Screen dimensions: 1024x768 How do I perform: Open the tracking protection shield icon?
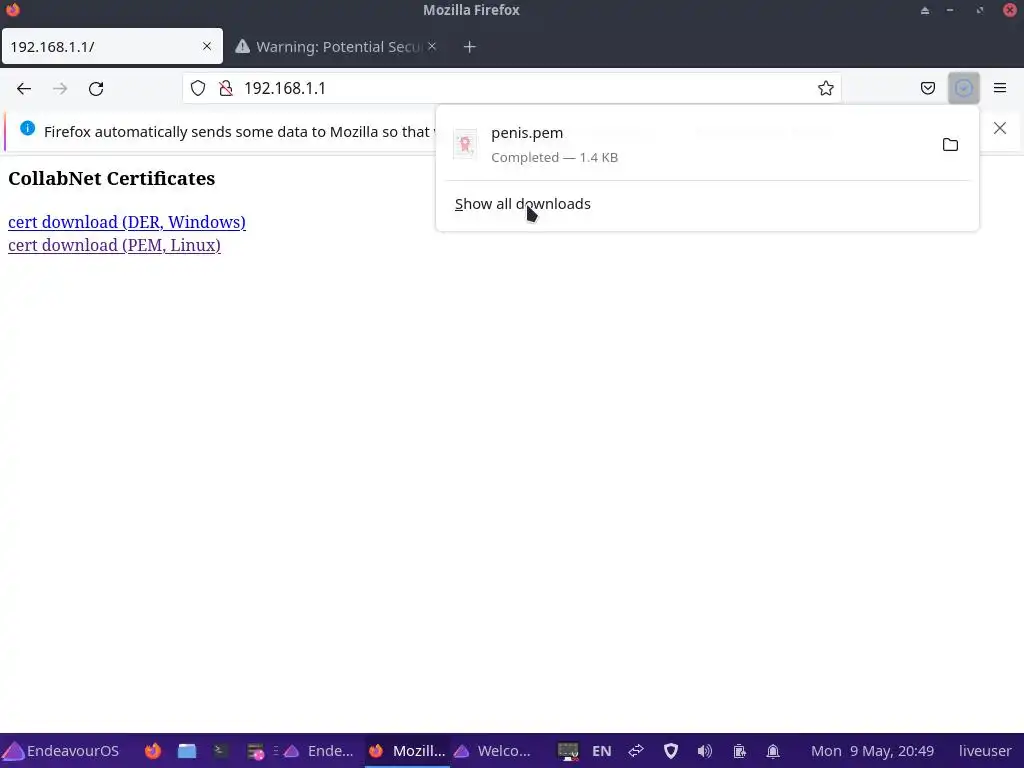click(x=198, y=88)
